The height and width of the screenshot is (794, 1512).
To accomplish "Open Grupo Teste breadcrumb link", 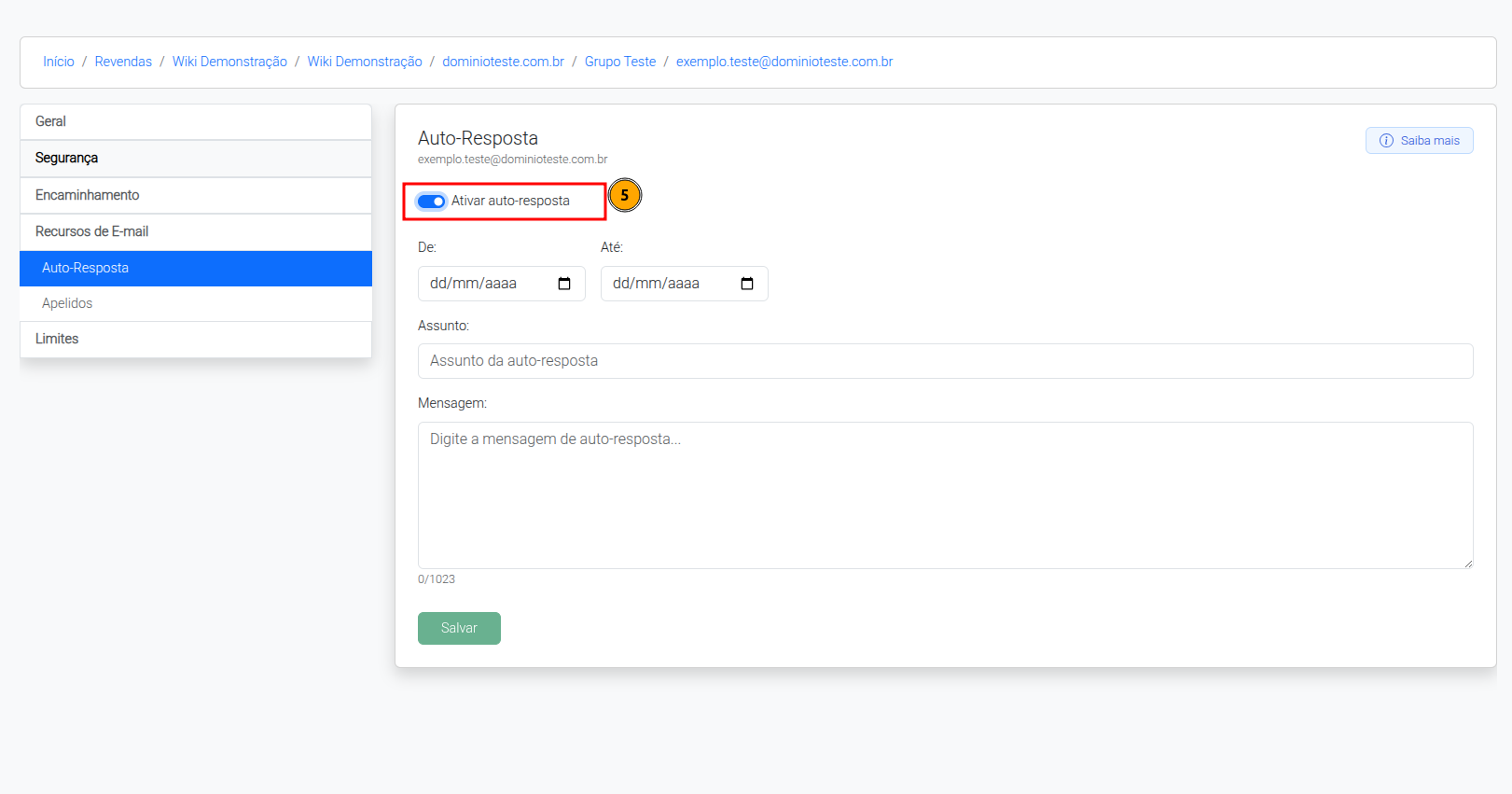I will 620,62.
